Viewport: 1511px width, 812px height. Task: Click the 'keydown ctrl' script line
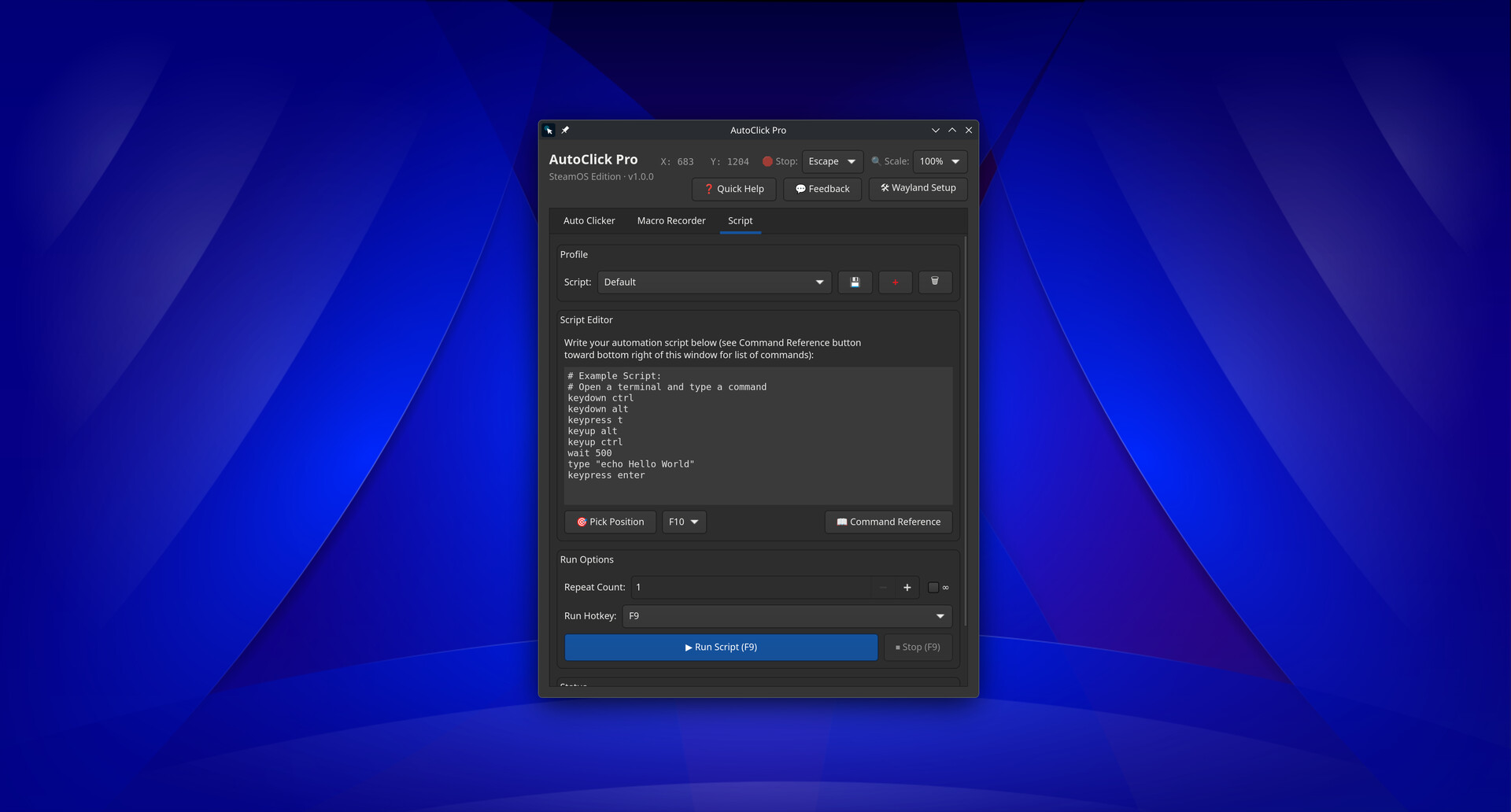tap(600, 398)
